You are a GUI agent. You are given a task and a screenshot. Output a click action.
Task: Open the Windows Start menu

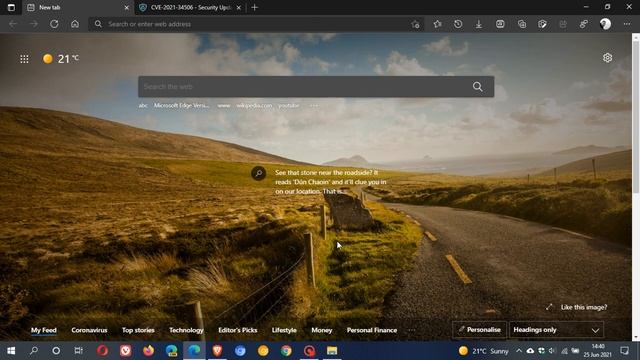point(11,351)
